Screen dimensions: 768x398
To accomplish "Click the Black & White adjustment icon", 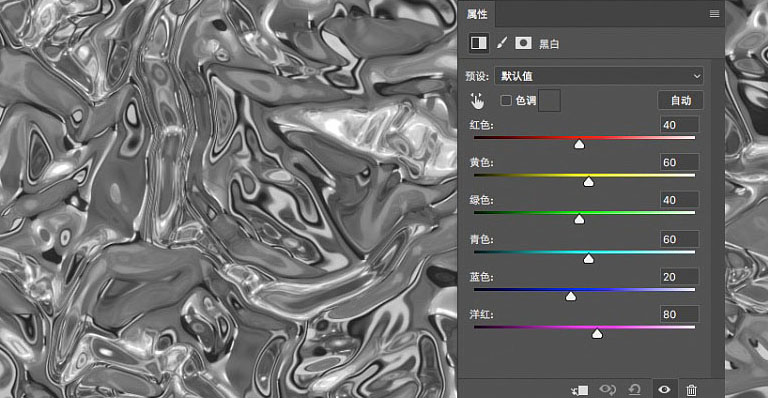I will pos(479,43).
